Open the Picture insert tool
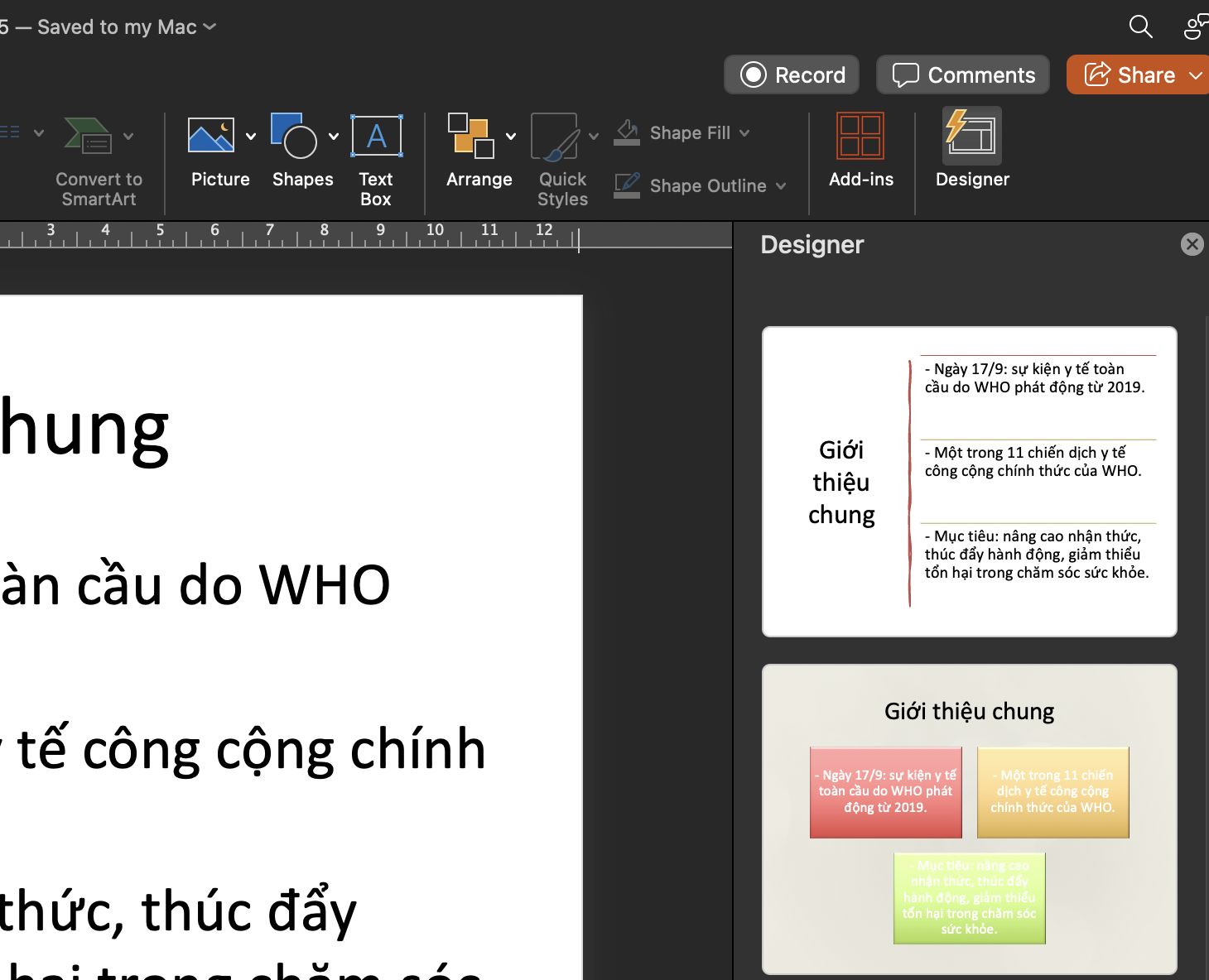This screenshot has height=980, width=1209. 211,137
